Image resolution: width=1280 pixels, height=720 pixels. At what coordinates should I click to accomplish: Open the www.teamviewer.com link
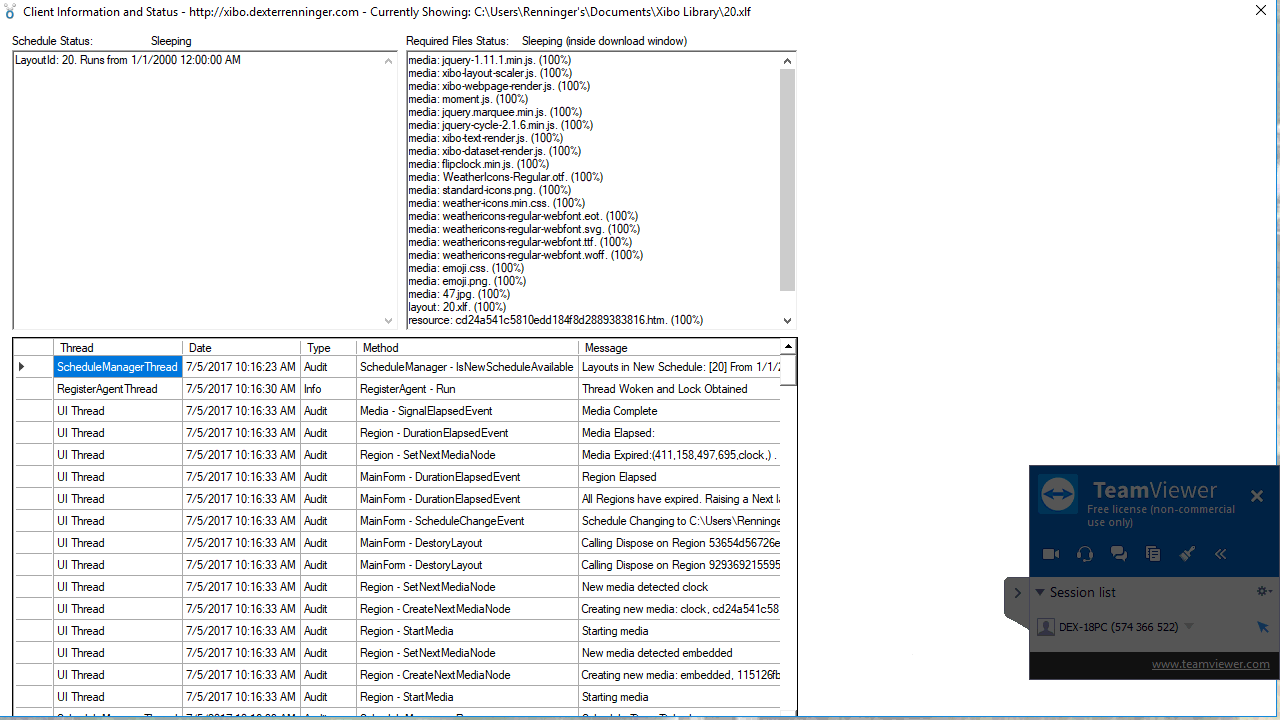click(1210, 664)
